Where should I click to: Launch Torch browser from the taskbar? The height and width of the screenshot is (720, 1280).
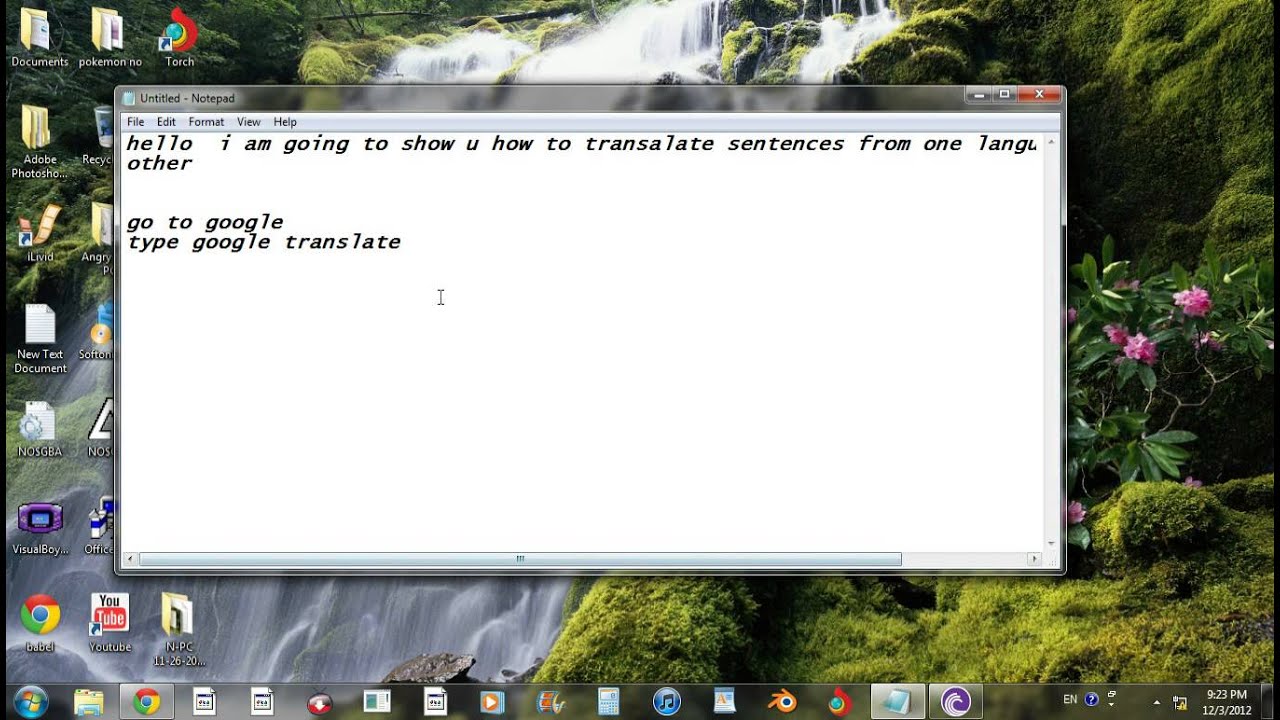click(x=840, y=702)
